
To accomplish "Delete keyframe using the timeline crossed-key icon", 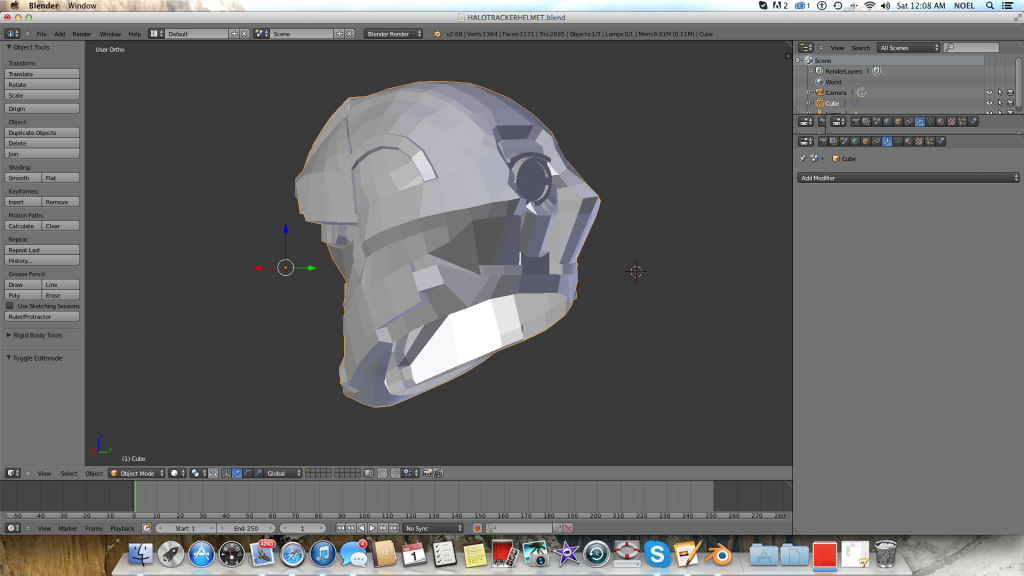I will (x=568, y=528).
